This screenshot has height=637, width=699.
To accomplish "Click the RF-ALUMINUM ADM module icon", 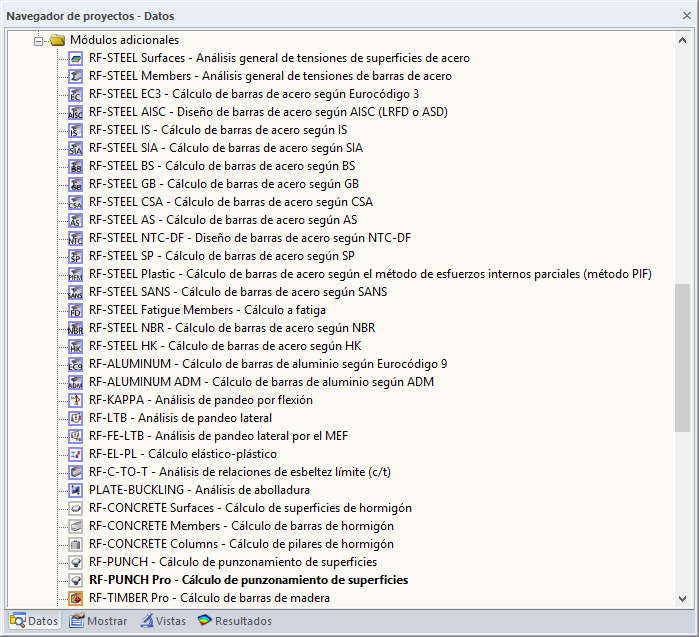I will tap(75, 382).
